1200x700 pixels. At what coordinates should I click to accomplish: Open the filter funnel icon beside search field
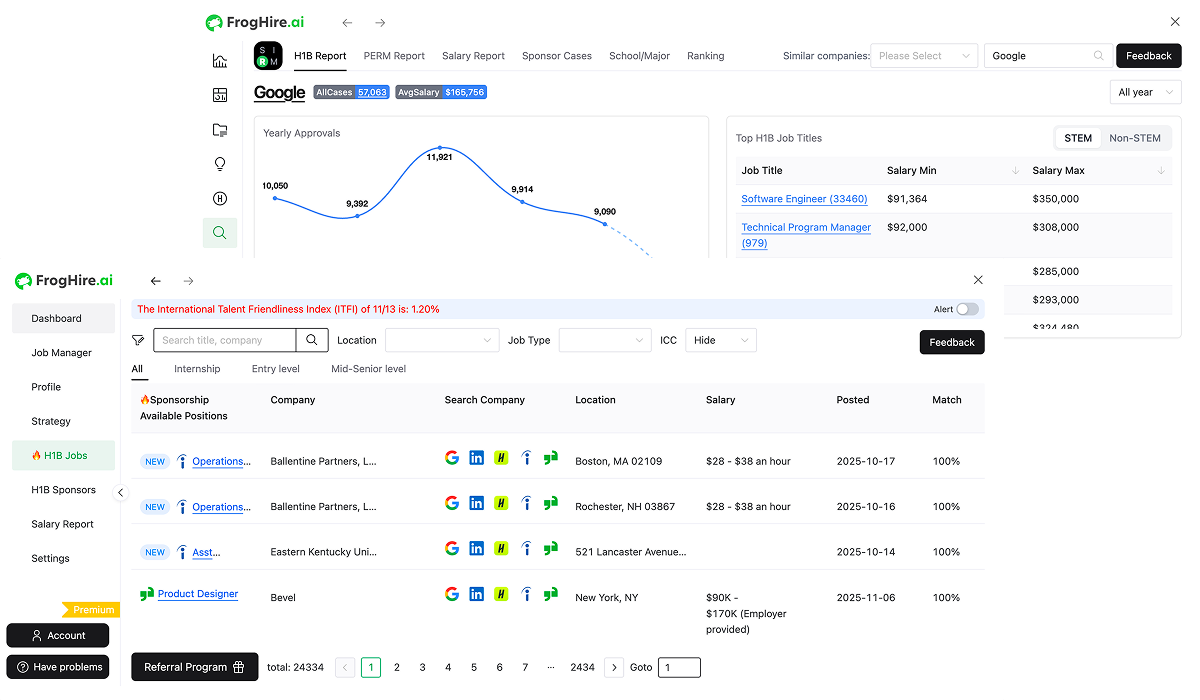point(138,340)
